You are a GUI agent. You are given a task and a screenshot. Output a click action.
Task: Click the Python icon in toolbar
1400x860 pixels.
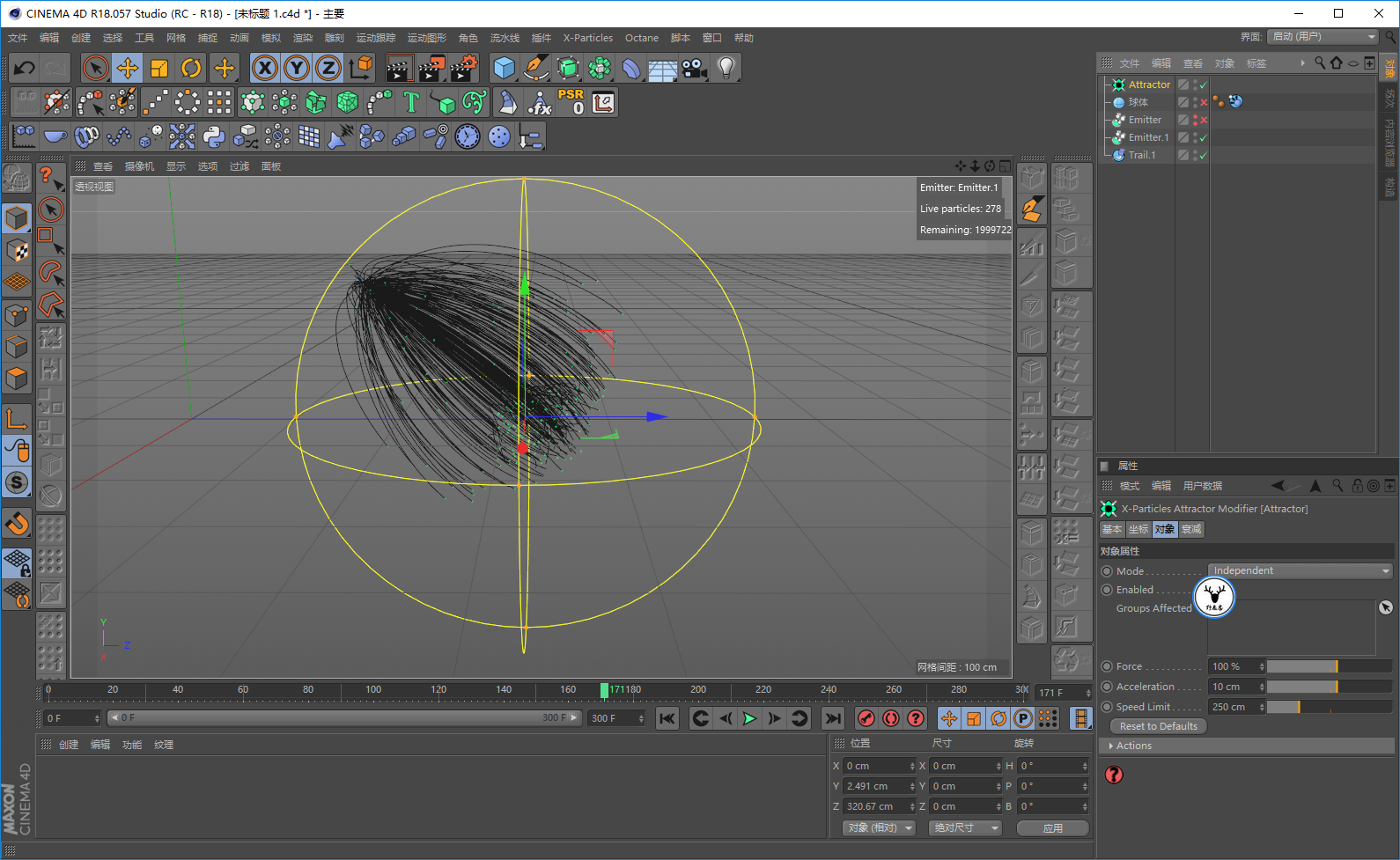click(214, 136)
